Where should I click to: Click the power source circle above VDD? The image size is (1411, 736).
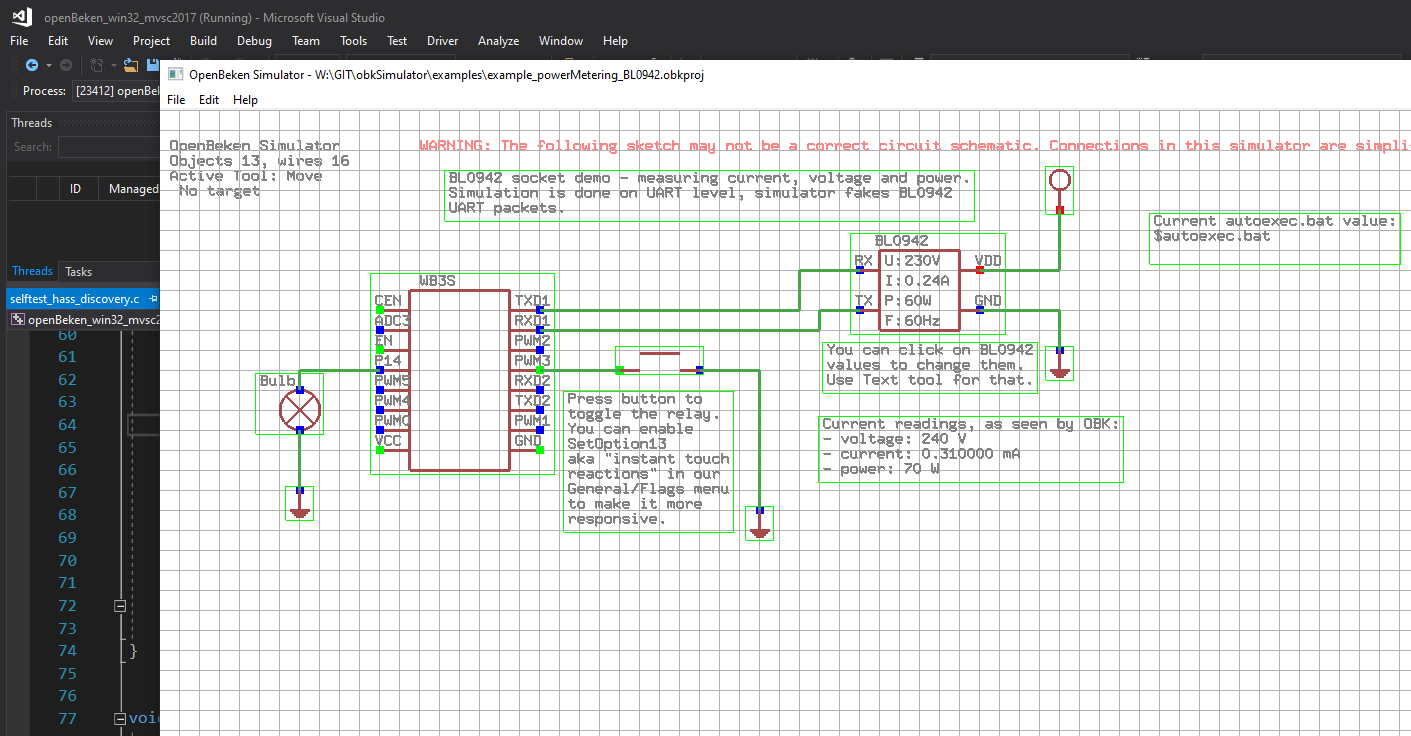click(1060, 181)
